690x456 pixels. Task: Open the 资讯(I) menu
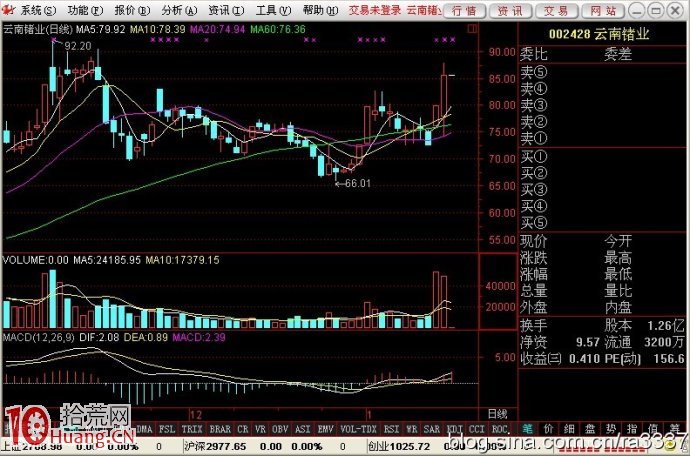pyautogui.click(x=226, y=10)
